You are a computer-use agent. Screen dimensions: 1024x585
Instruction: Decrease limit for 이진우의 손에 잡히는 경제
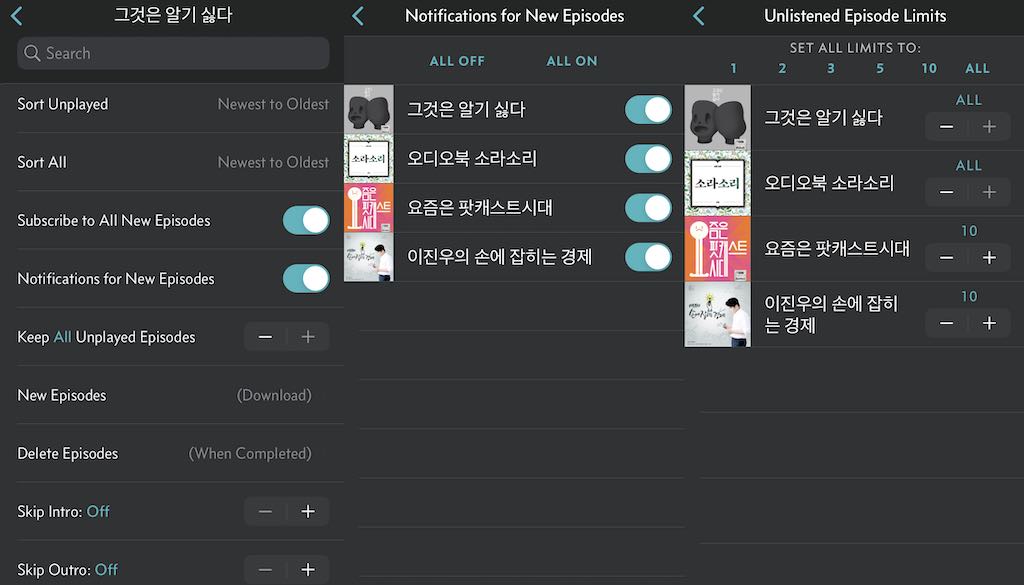click(x=946, y=323)
